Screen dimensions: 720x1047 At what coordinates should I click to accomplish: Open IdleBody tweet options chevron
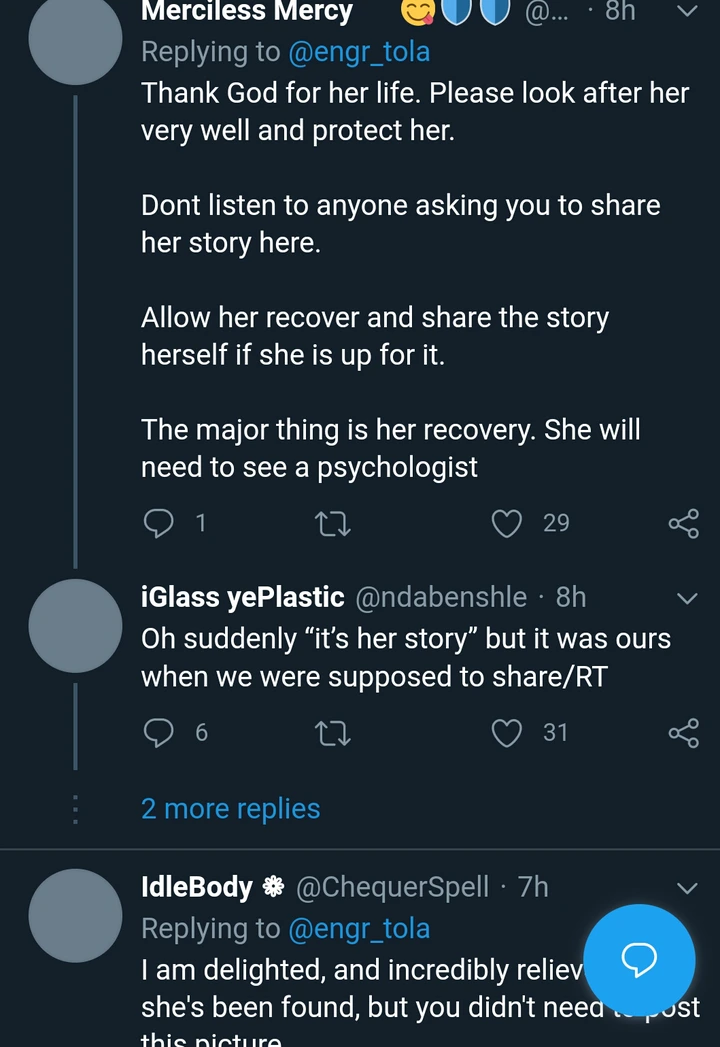pos(687,888)
